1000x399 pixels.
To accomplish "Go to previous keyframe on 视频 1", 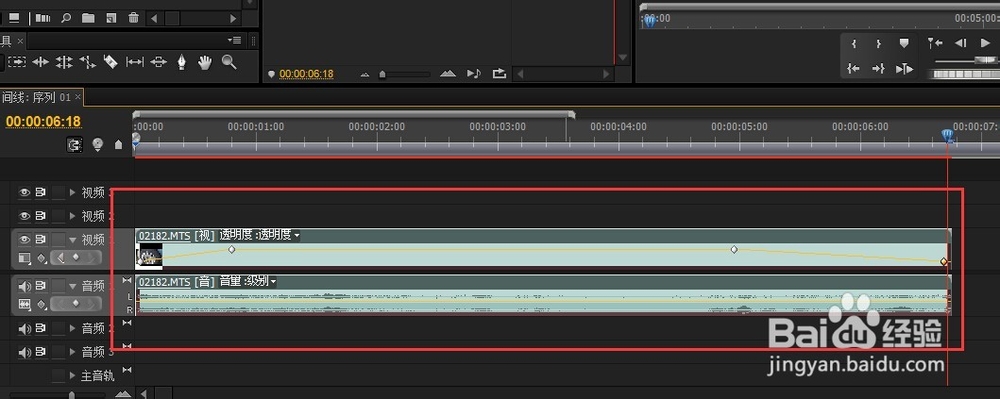I will (61, 258).
